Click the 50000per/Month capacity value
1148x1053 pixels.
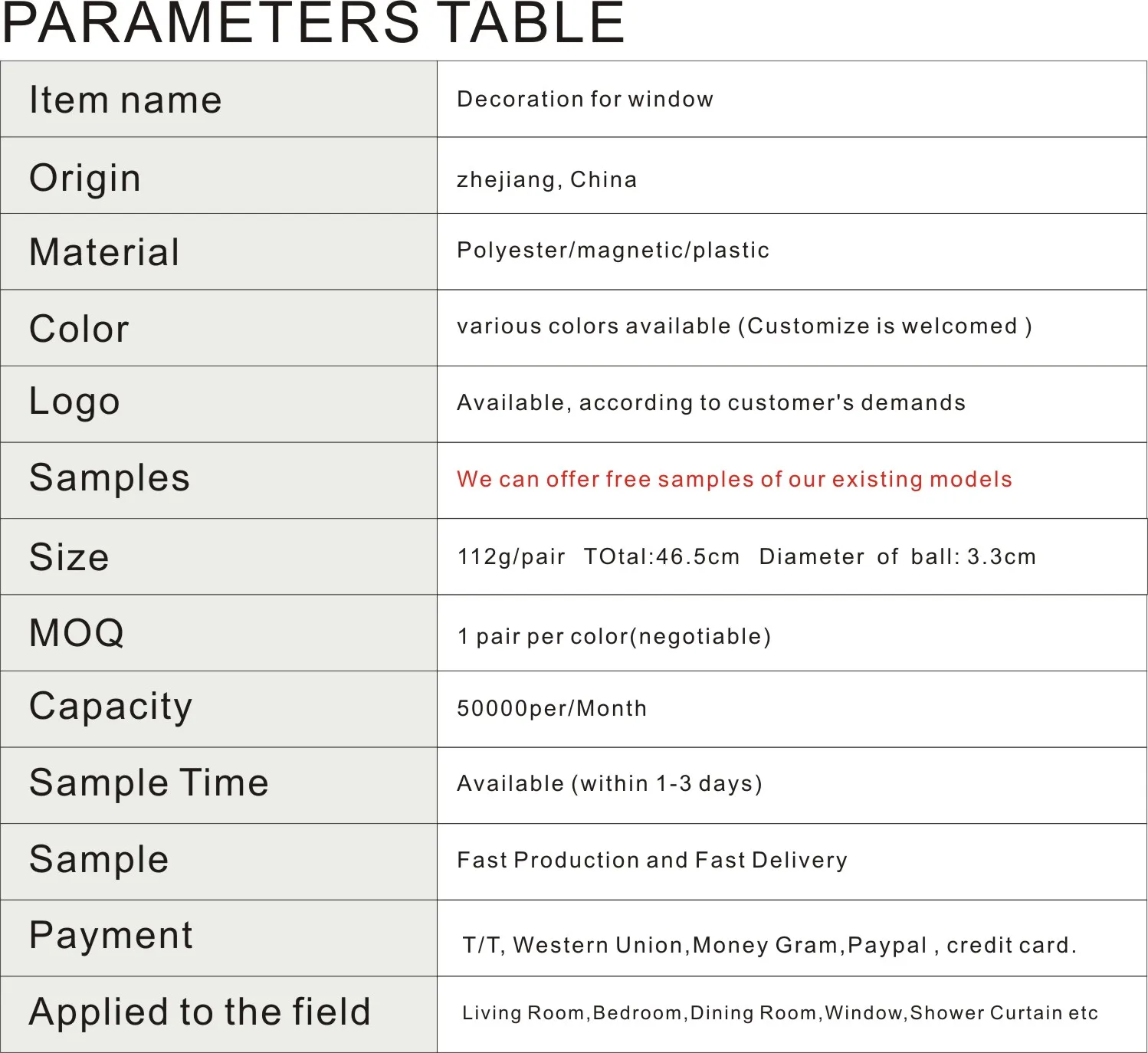552,709
